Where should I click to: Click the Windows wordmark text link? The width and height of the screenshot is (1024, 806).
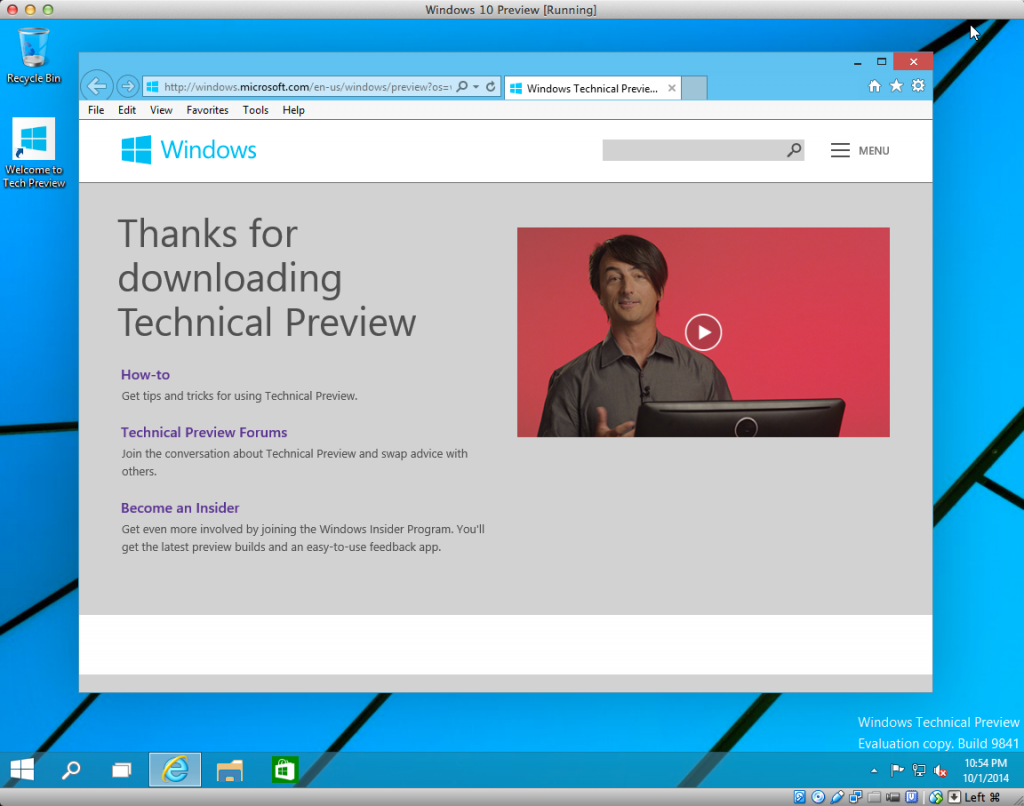208,150
